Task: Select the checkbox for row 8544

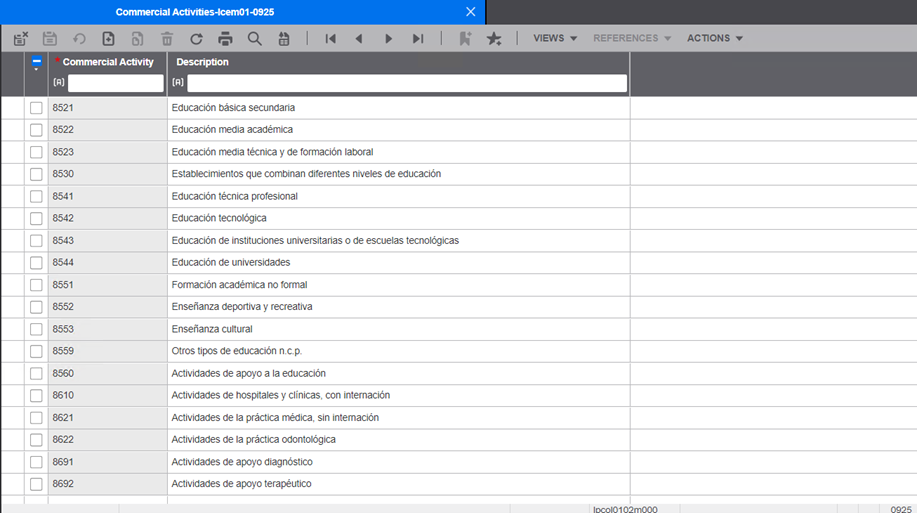Action: point(36,263)
